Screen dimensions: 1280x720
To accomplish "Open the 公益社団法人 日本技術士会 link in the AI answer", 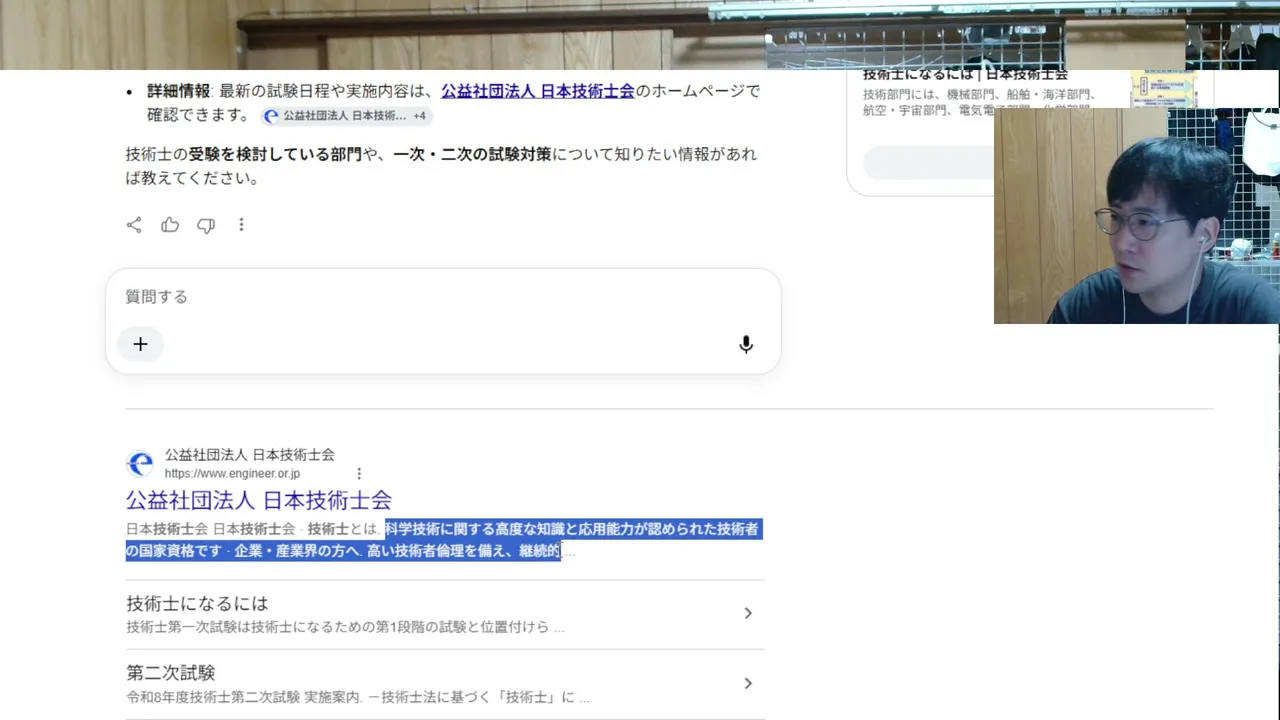I will click(x=538, y=91).
